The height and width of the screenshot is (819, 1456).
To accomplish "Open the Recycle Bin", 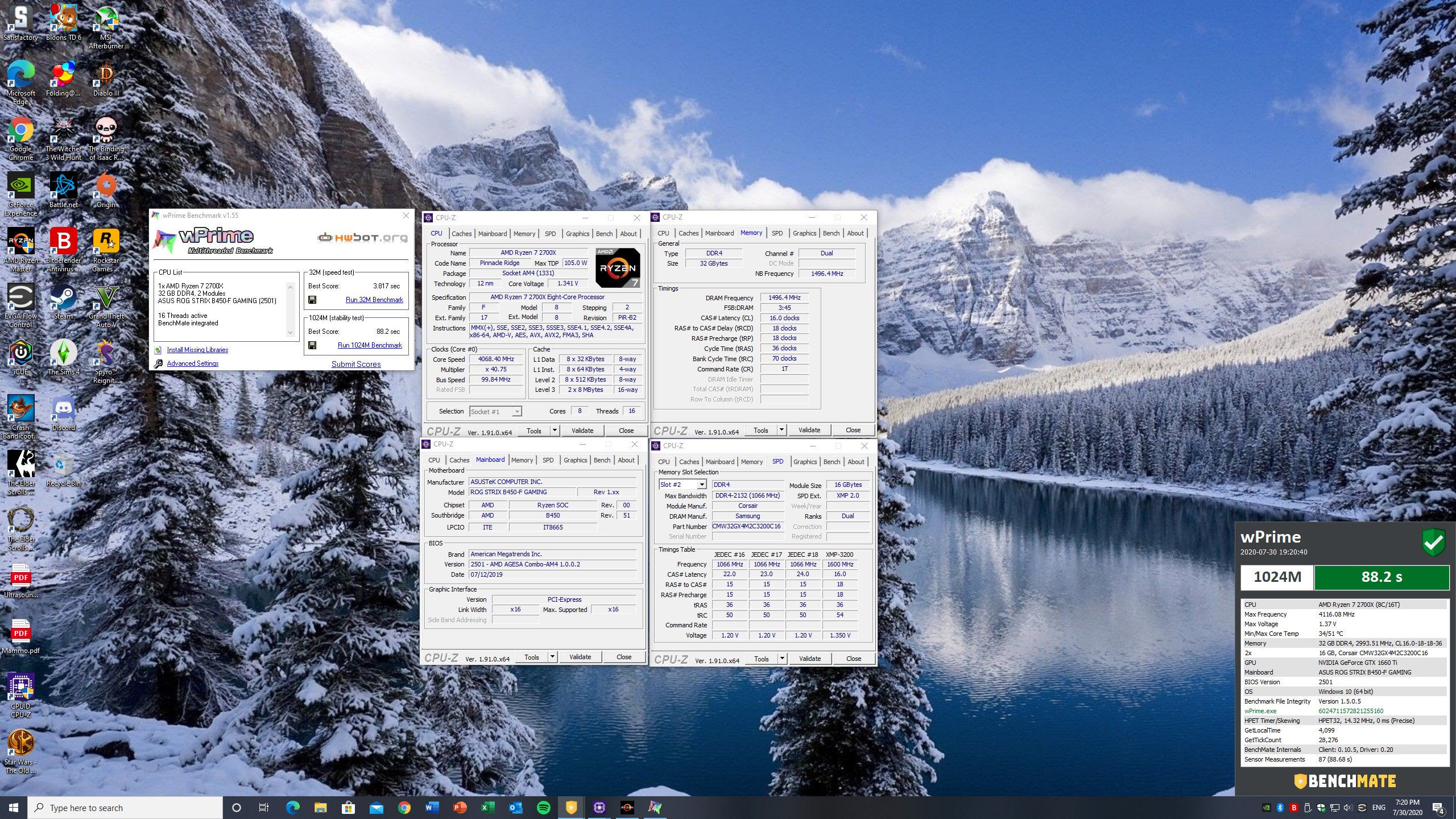I will click(63, 469).
